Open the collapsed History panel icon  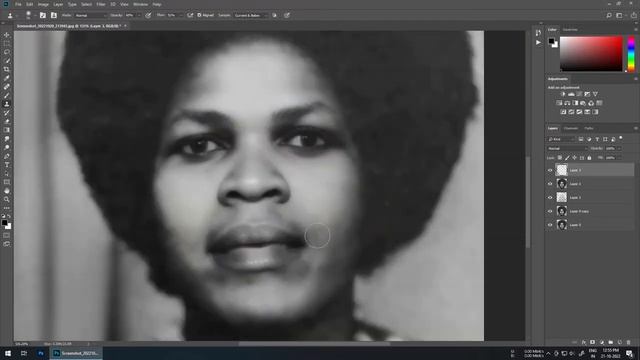(x=538, y=33)
